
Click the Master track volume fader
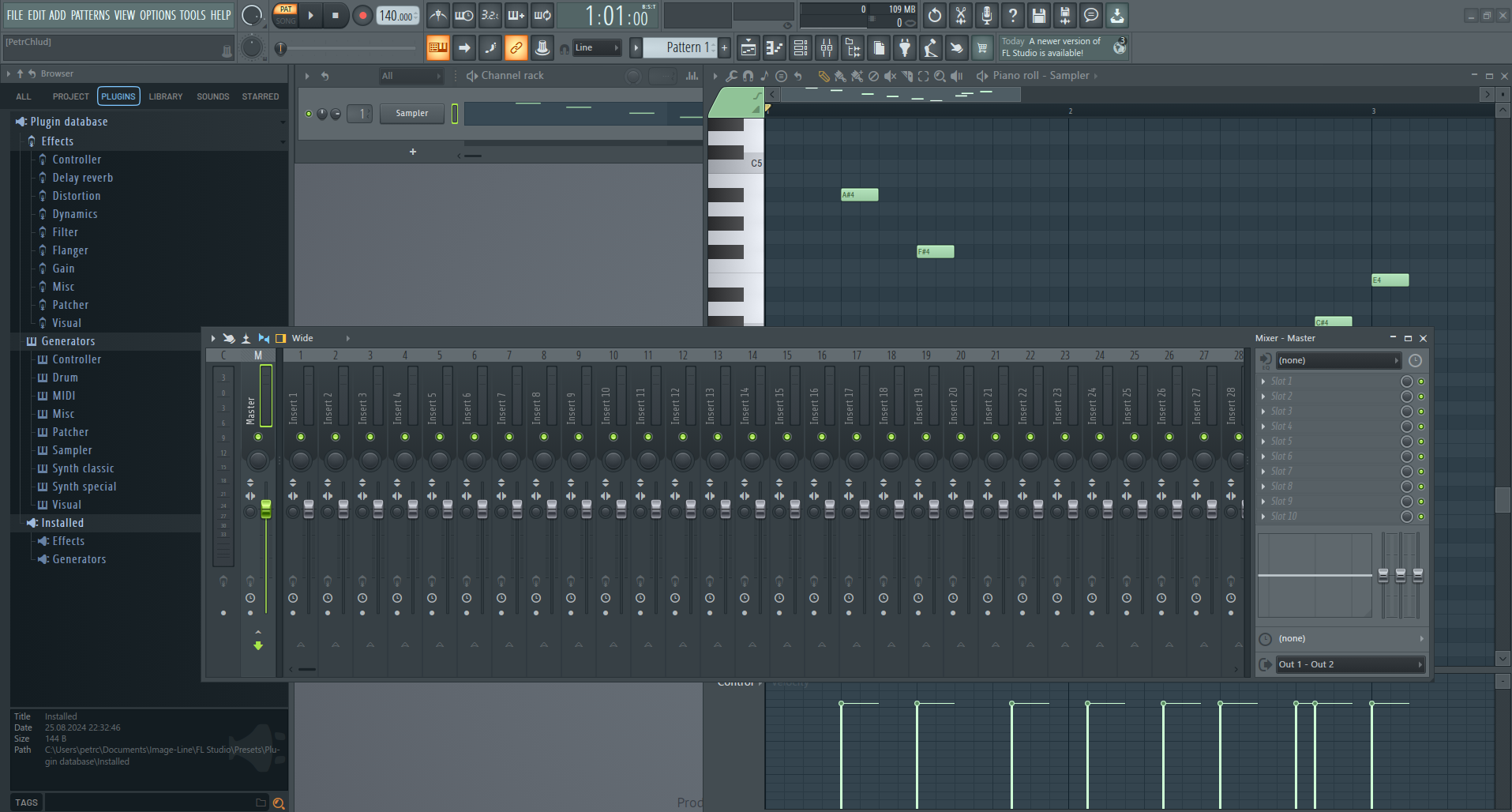(266, 509)
